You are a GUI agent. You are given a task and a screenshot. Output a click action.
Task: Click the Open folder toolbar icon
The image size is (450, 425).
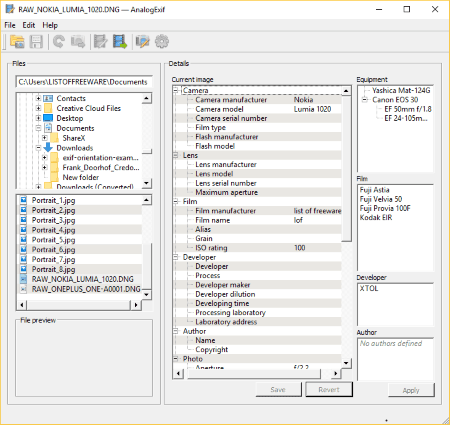click(17, 42)
